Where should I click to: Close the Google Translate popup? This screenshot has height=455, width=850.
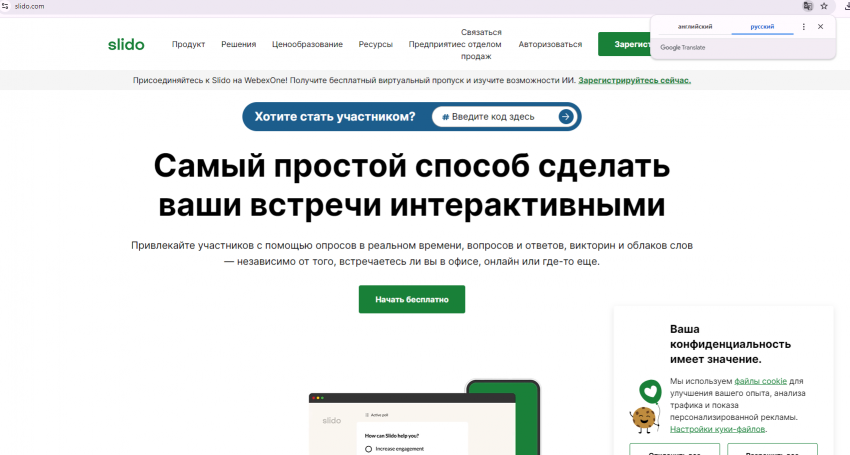click(x=820, y=27)
